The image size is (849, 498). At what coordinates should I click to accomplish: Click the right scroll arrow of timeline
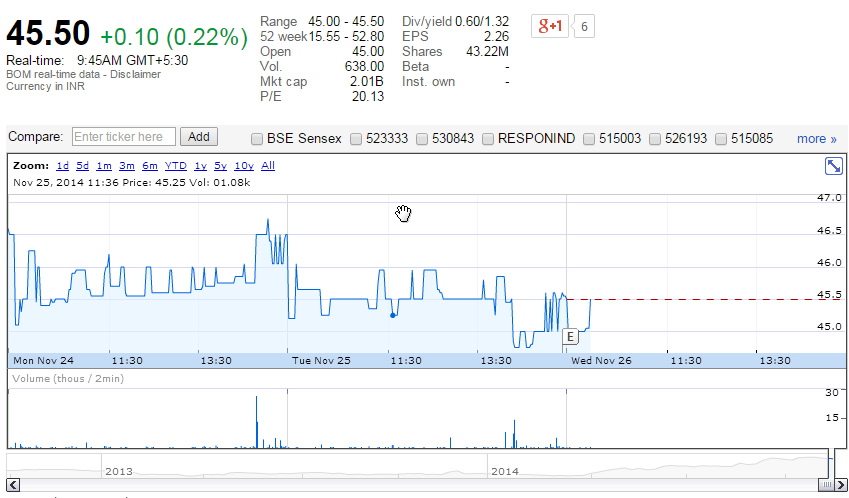(841, 484)
